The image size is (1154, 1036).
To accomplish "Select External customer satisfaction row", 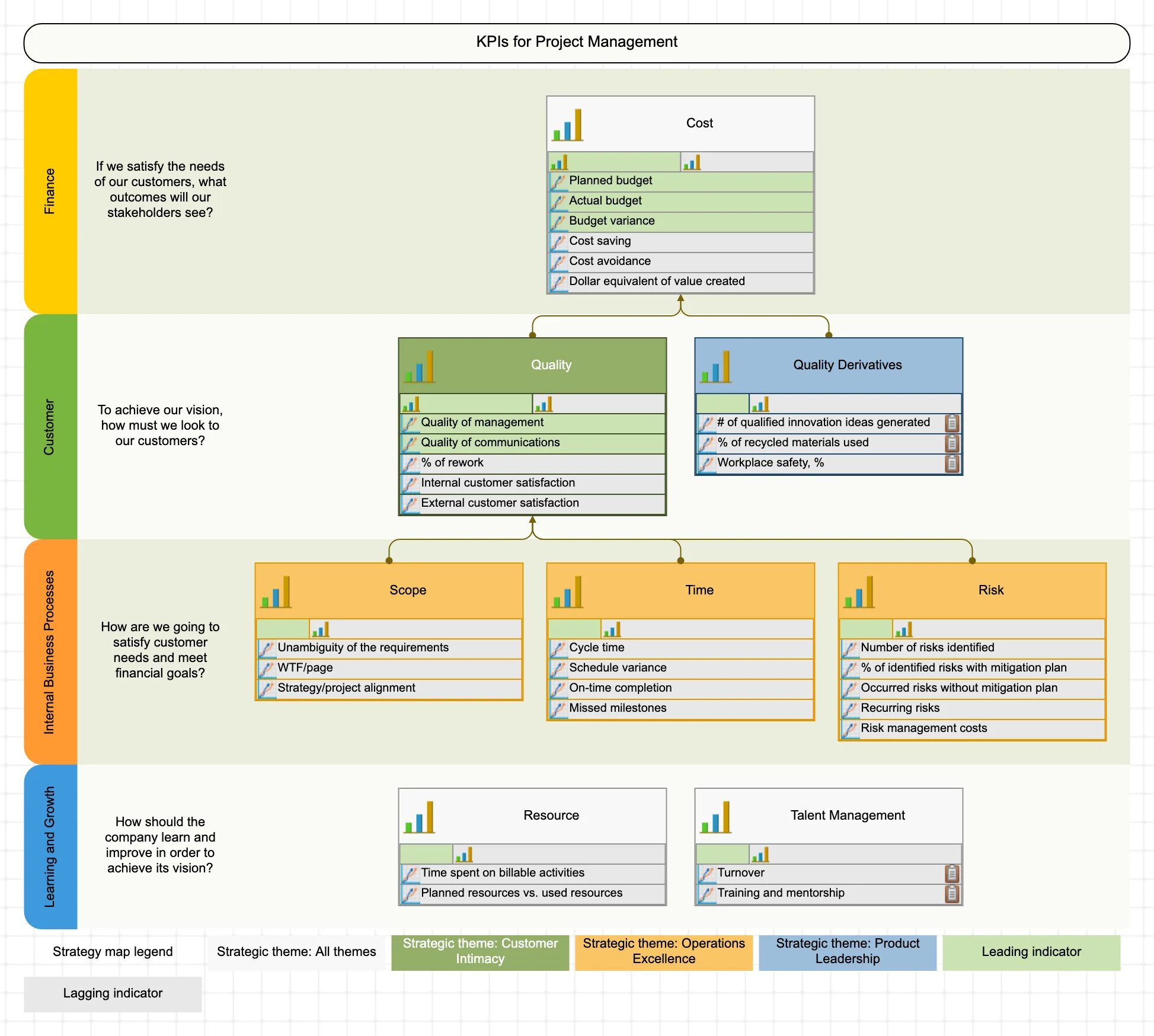I will (x=532, y=504).
